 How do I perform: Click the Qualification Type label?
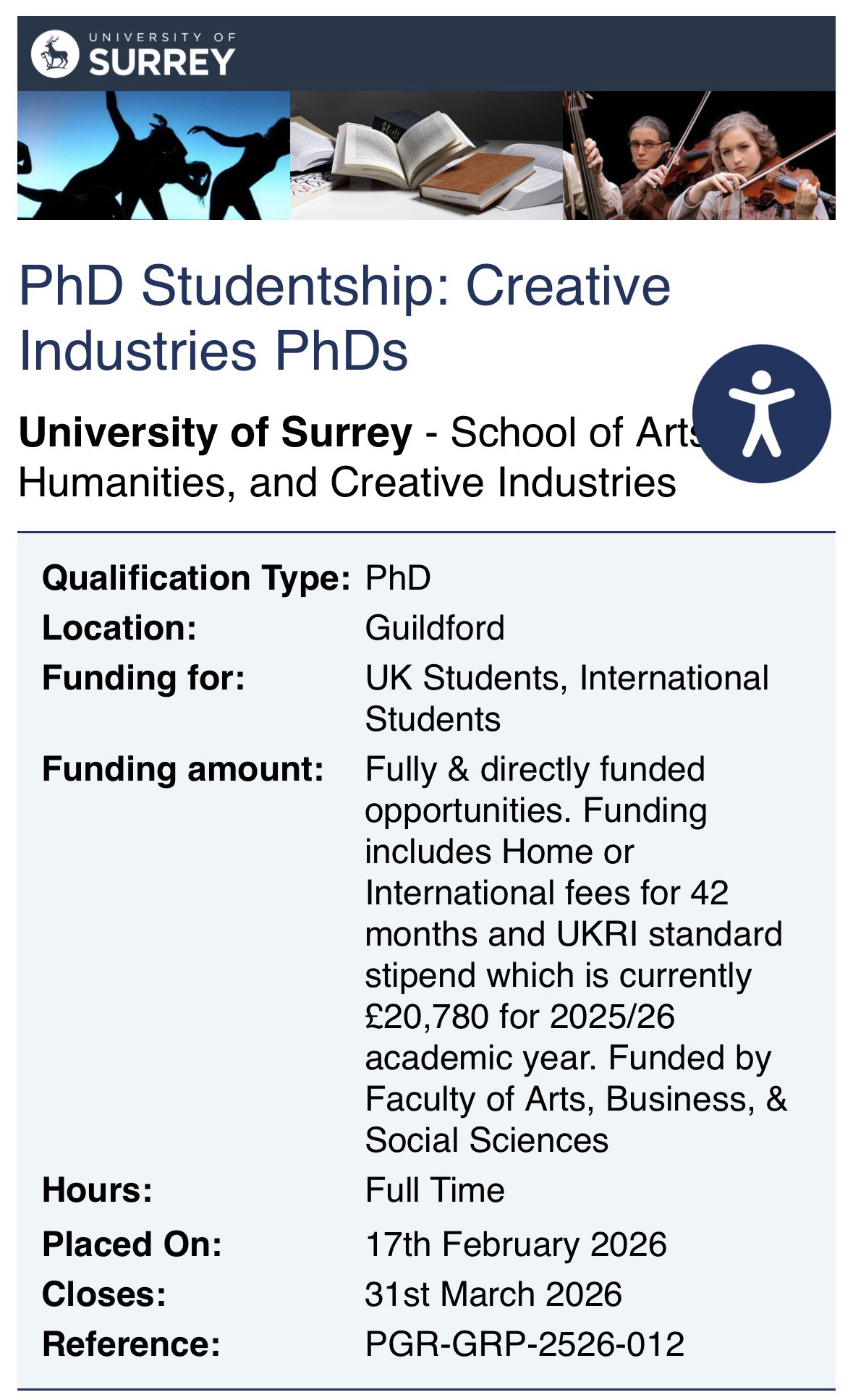196,577
